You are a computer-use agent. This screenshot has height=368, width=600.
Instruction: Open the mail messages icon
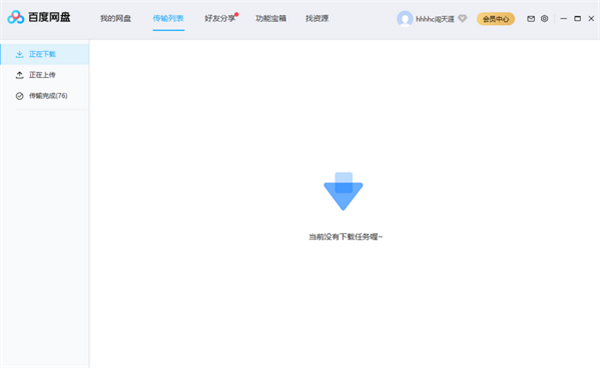pos(531,18)
